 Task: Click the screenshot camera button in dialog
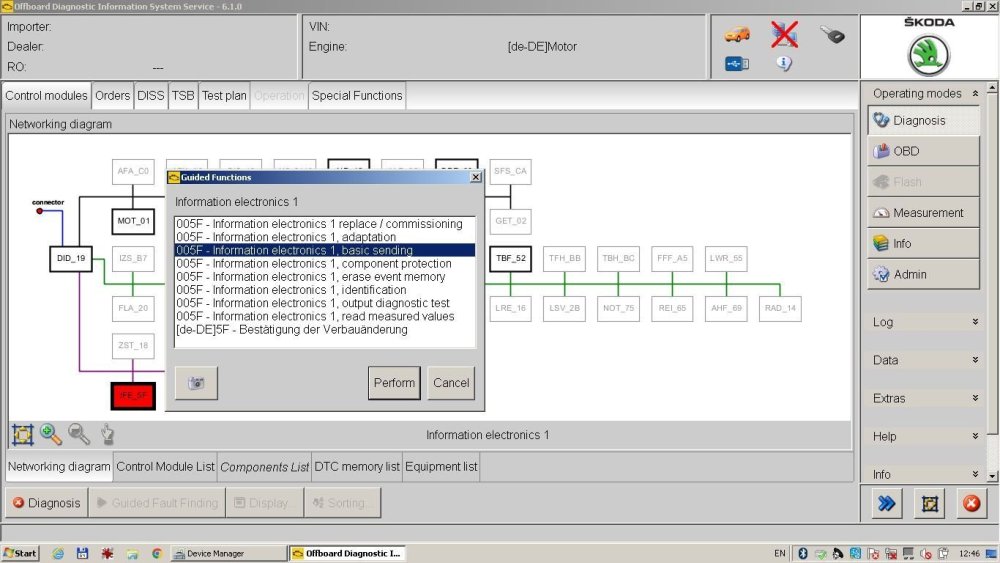[196, 383]
